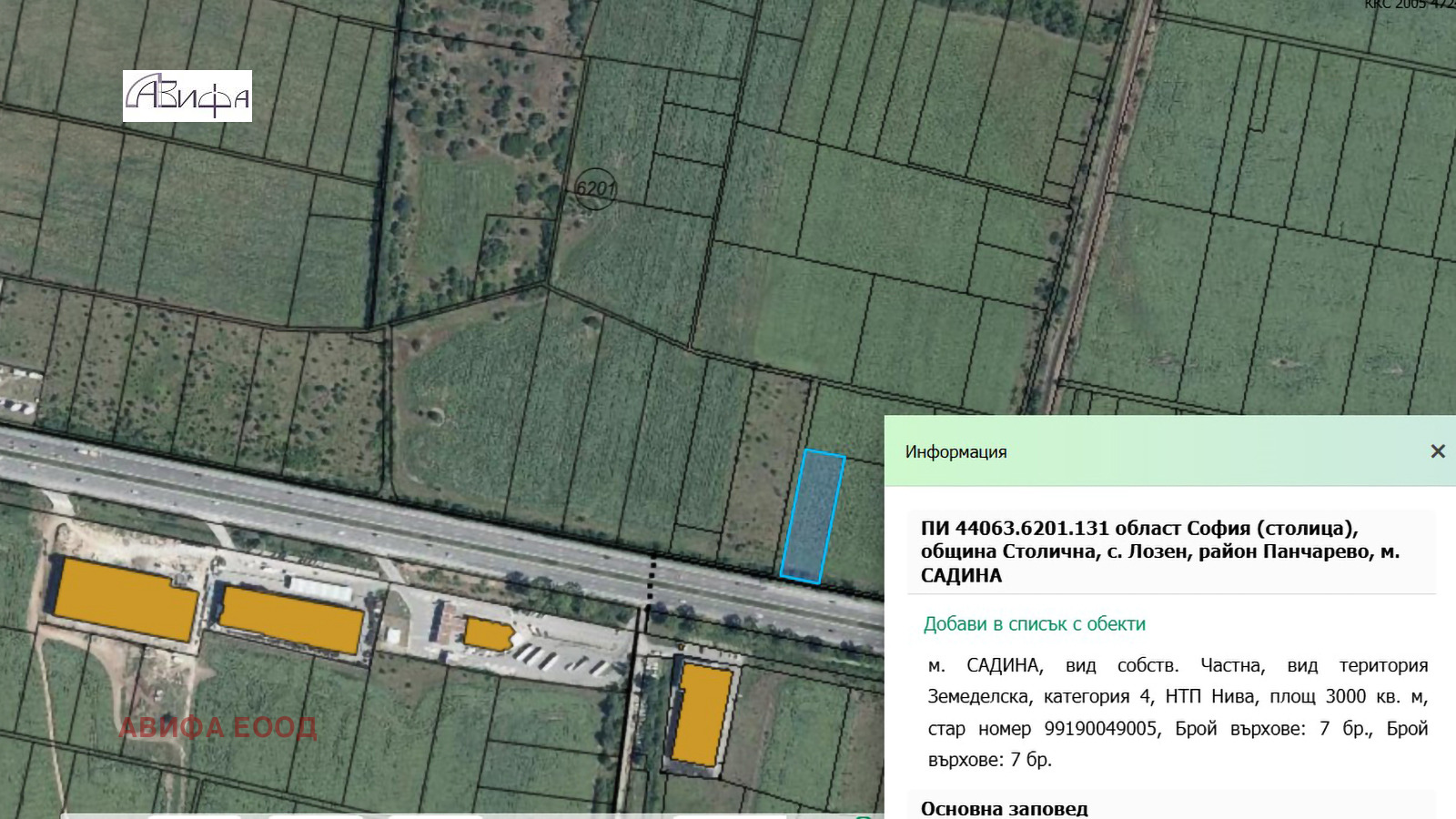Click the parcel title 'ПИ 44063.6201.131'

[x=1015, y=529]
